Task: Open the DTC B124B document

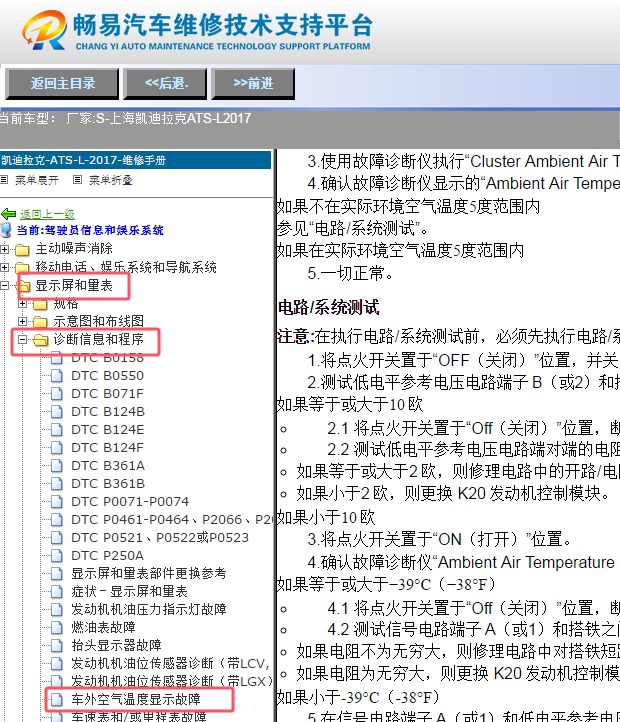Action: (x=108, y=412)
